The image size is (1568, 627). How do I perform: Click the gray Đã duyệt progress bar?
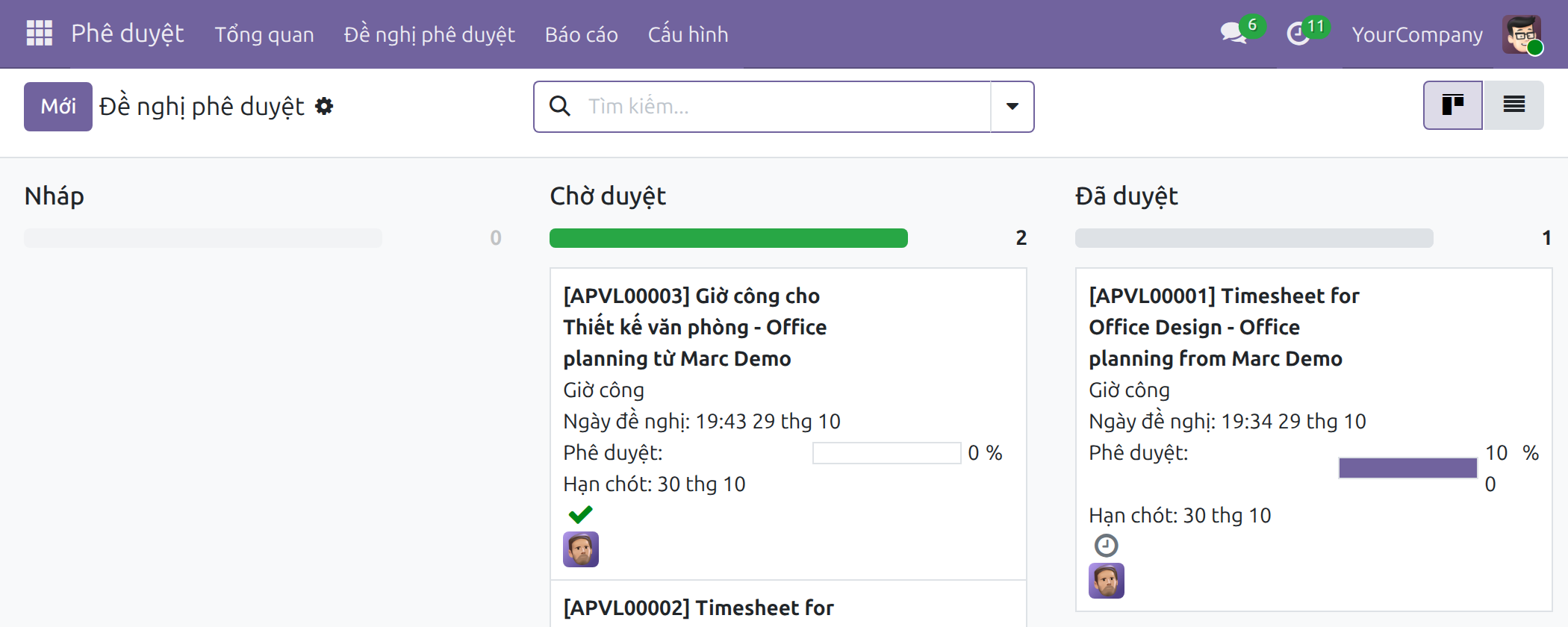(x=1254, y=238)
